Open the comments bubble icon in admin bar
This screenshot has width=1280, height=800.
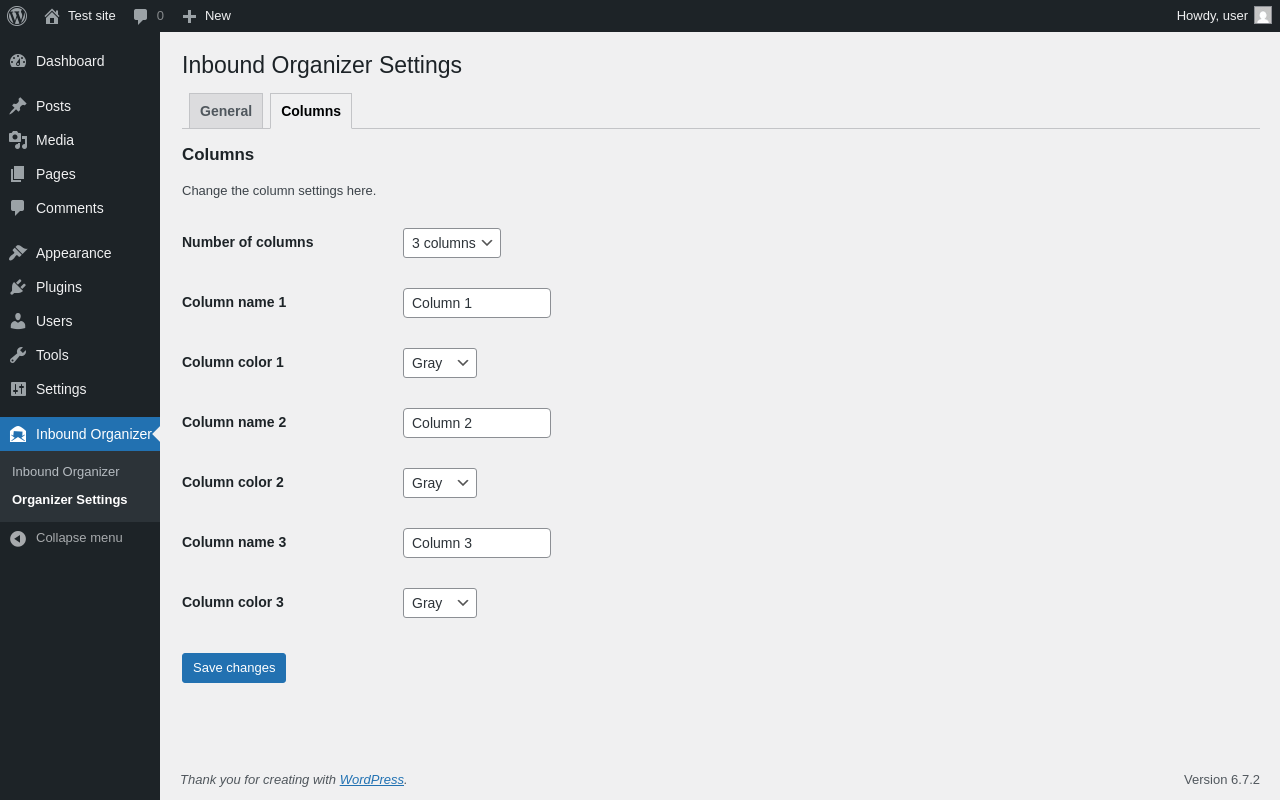point(141,16)
